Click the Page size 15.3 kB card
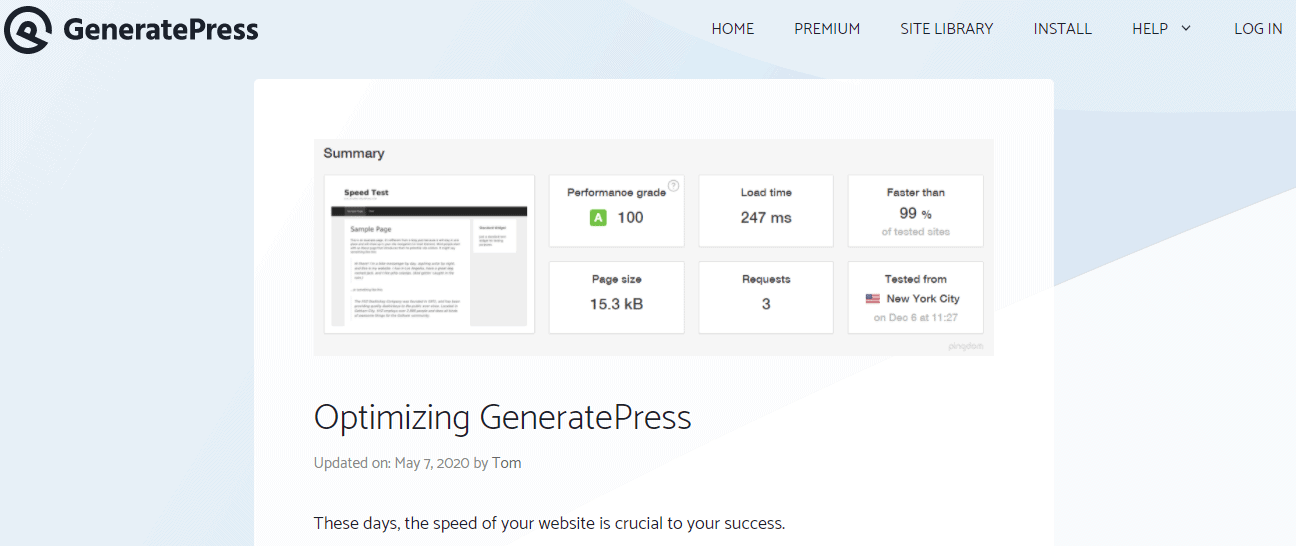 (616, 297)
